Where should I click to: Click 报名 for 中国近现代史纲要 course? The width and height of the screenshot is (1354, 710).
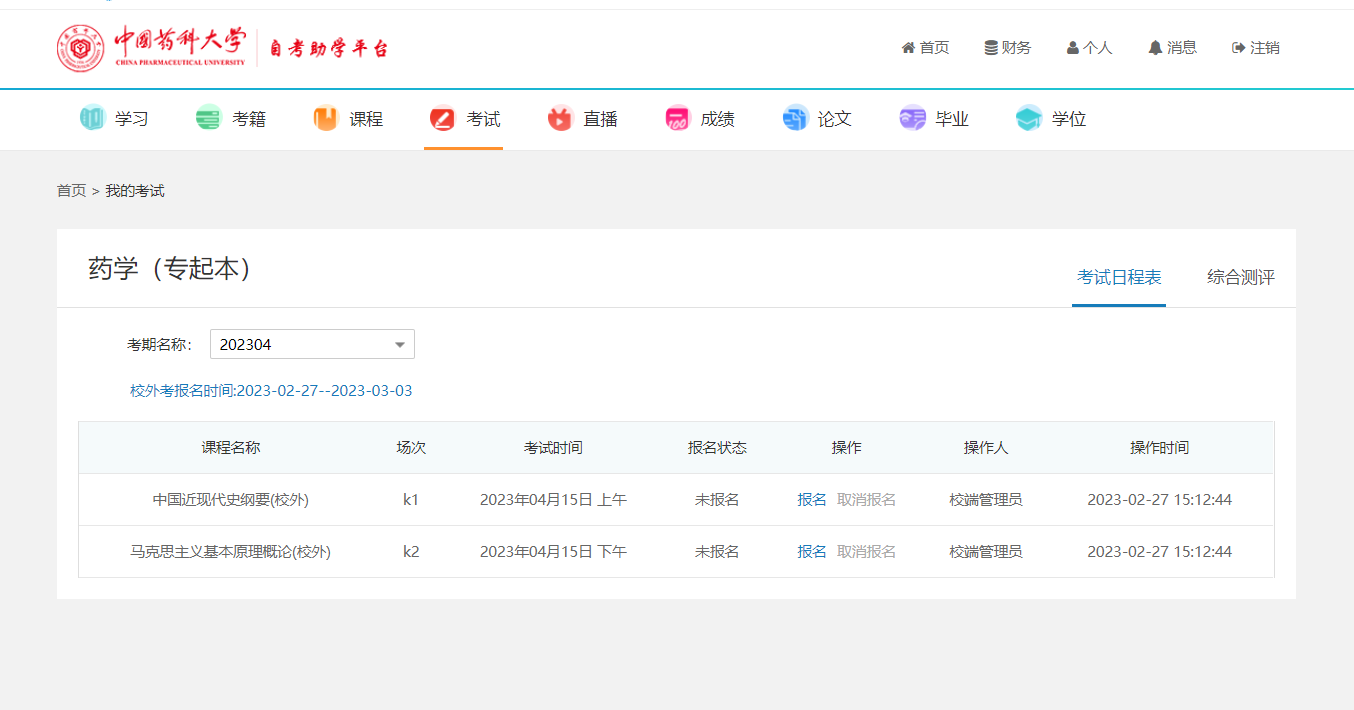tap(811, 500)
